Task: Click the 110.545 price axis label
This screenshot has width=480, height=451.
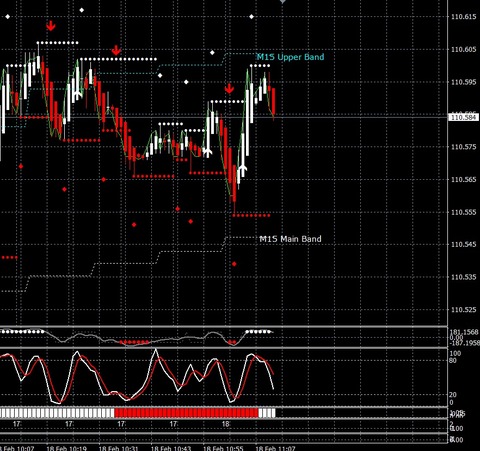Action: click(464, 245)
